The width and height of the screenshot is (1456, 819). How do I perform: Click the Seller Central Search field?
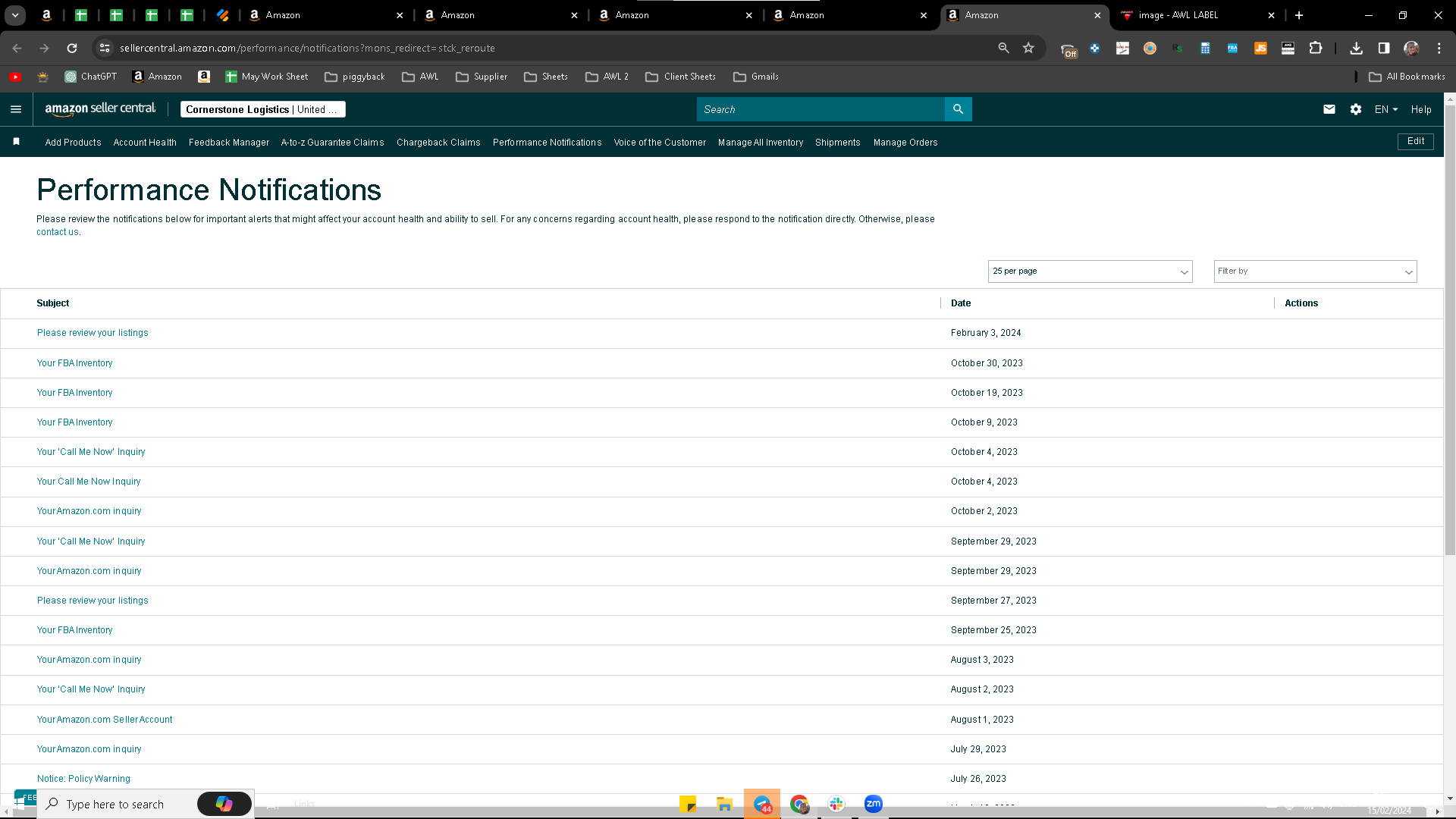pyautogui.click(x=821, y=109)
